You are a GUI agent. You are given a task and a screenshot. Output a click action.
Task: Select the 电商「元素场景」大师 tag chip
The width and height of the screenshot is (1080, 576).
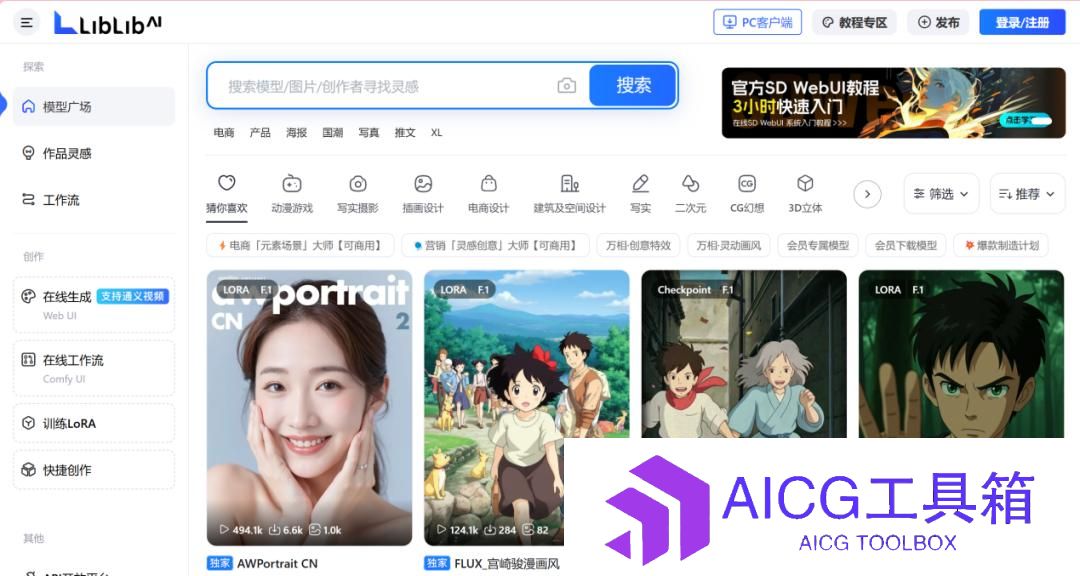tap(300, 245)
